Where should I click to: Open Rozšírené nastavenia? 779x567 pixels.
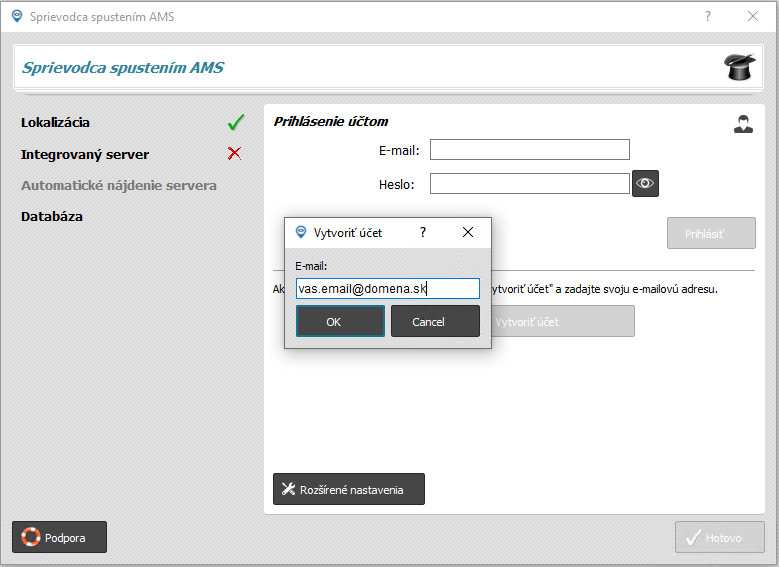tap(349, 489)
